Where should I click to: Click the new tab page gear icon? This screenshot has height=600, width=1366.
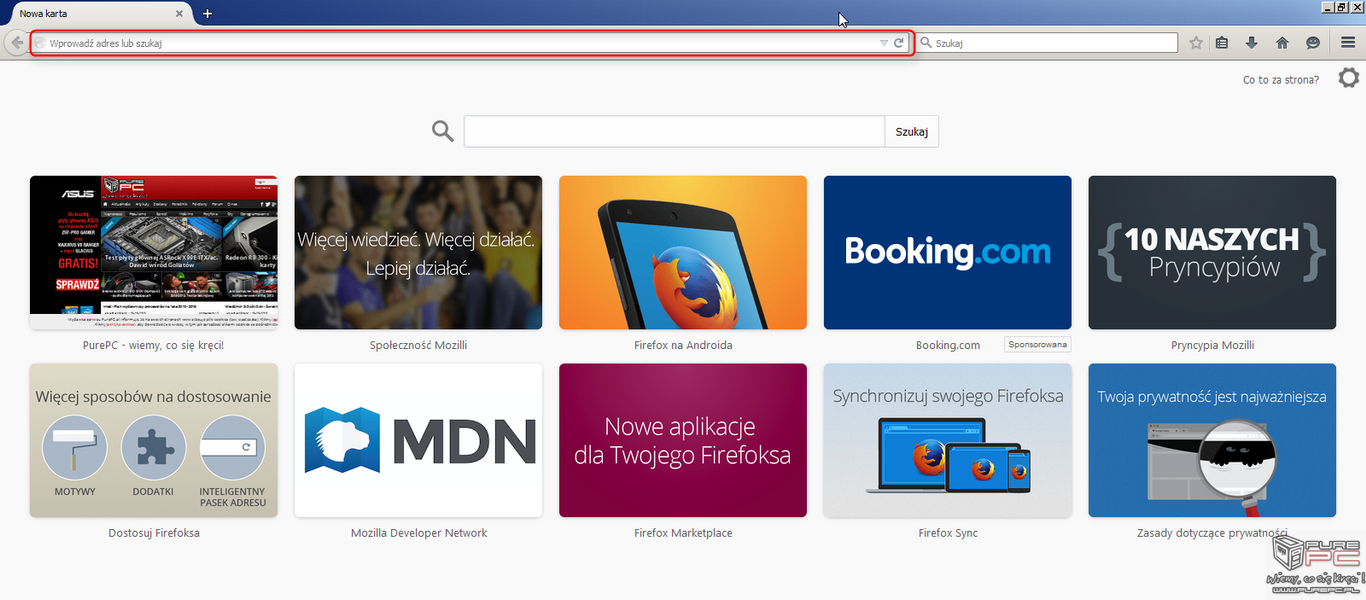[x=1348, y=78]
